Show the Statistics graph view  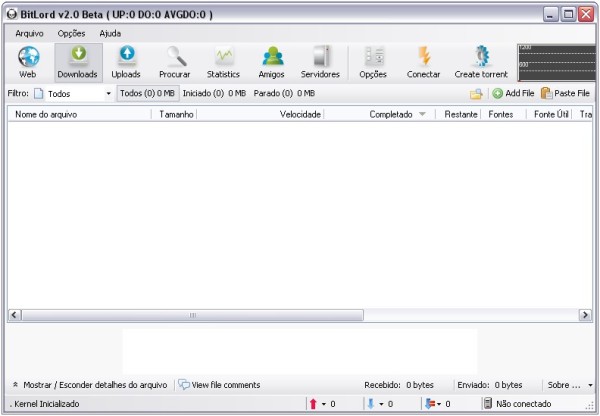coord(223,62)
